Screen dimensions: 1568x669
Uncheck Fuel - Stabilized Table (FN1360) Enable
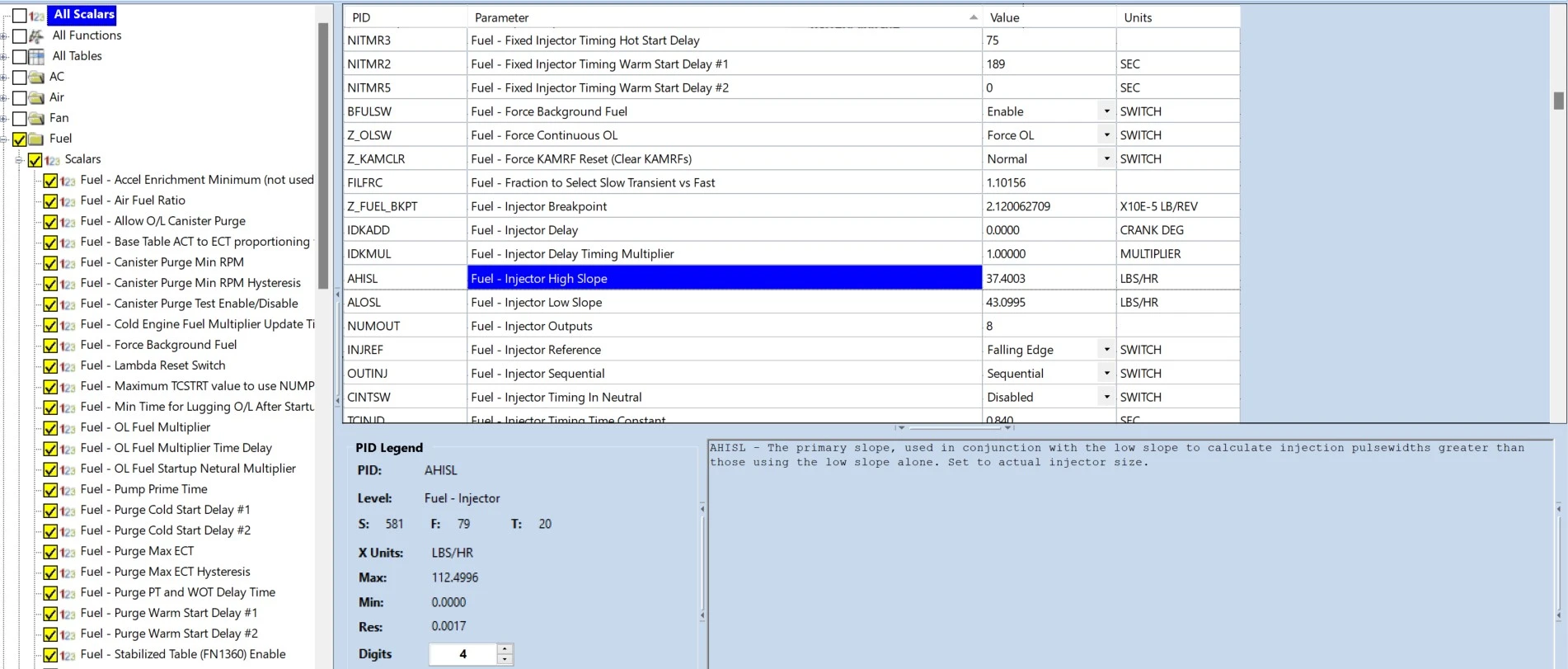[x=50, y=655]
